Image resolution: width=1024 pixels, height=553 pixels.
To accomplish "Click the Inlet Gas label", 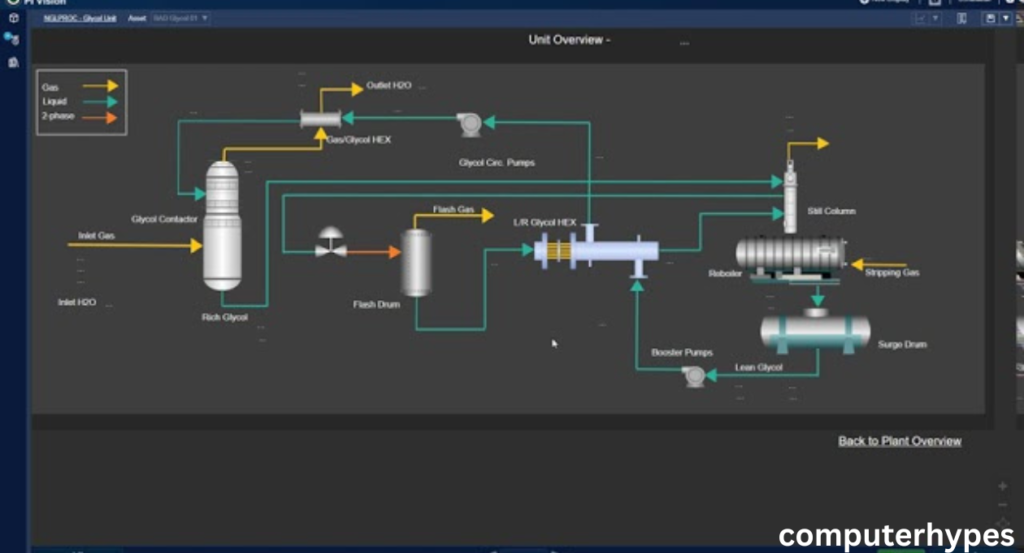I will click(96, 236).
